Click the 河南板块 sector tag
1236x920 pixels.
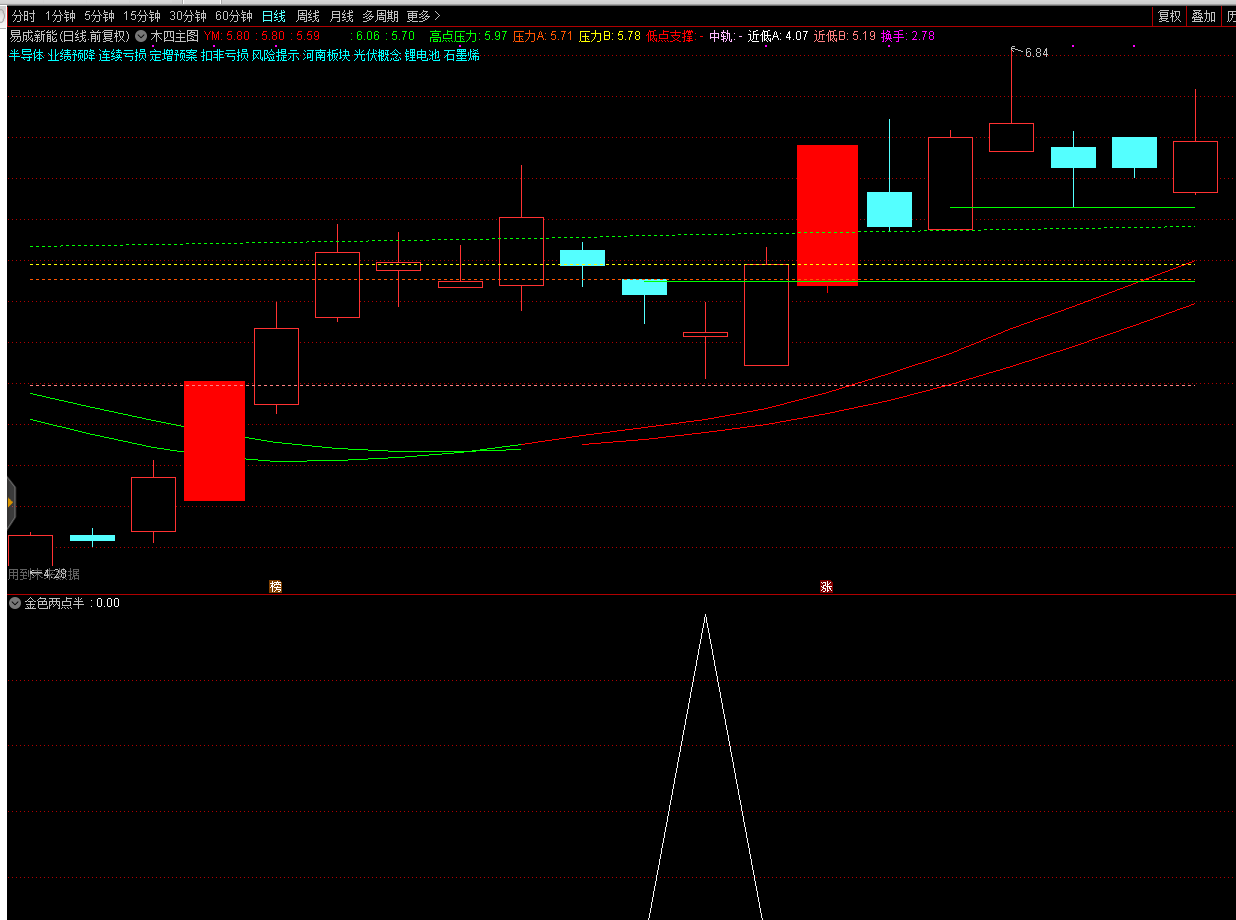(x=326, y=55)
